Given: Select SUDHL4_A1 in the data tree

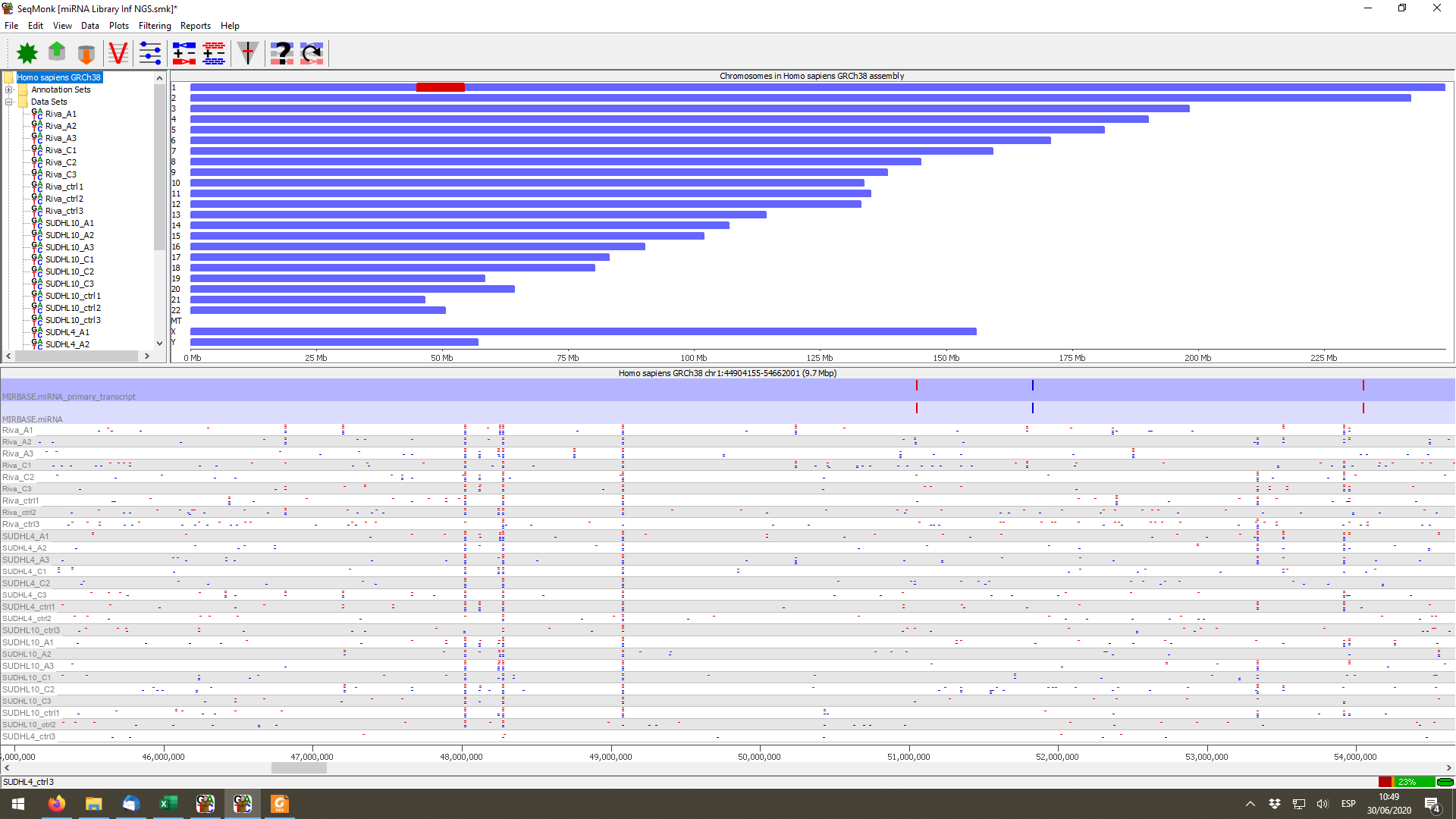Looking at the screenshot, I should (x=67, y=332).
